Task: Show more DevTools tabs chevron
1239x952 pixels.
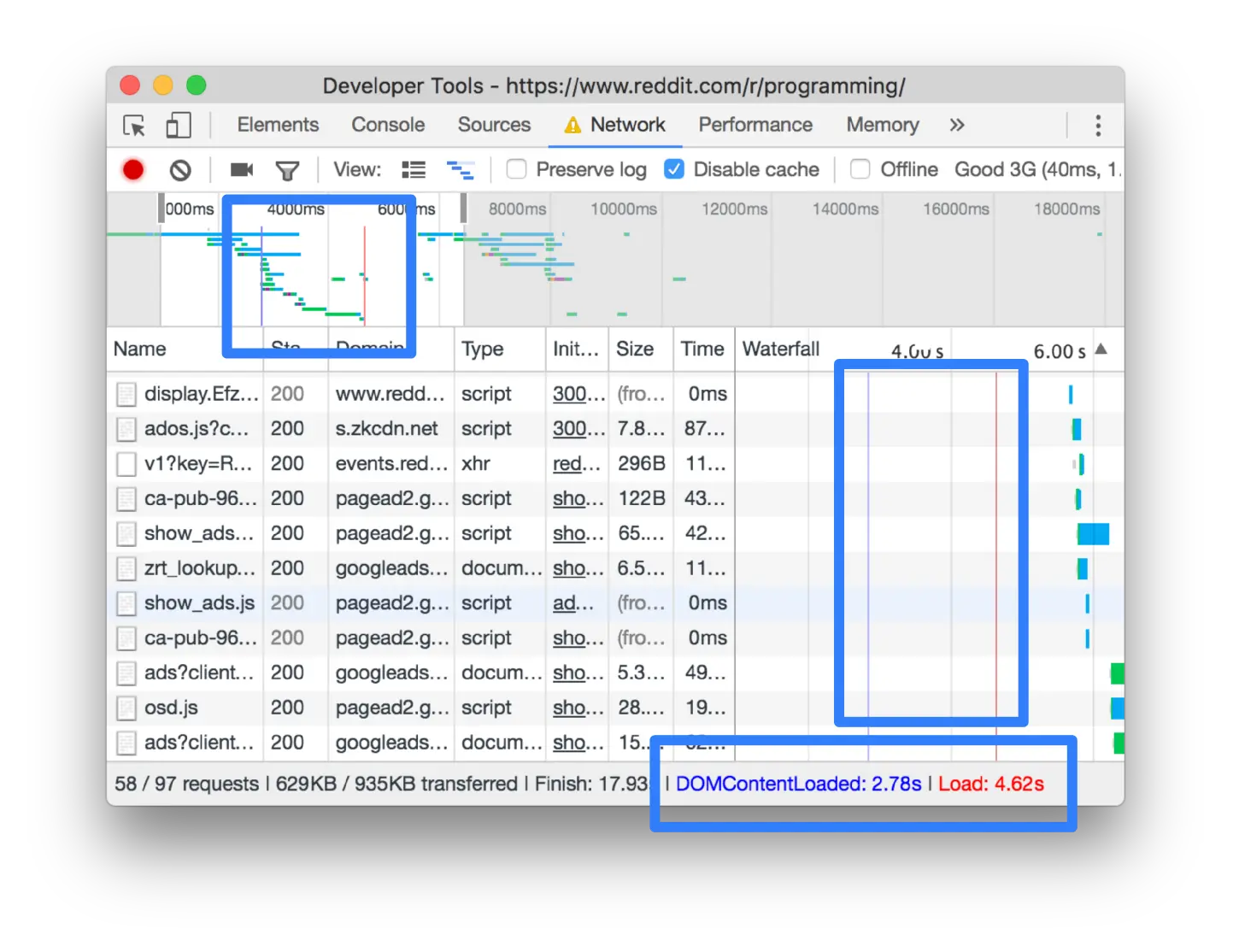Action: pos(957,125)
